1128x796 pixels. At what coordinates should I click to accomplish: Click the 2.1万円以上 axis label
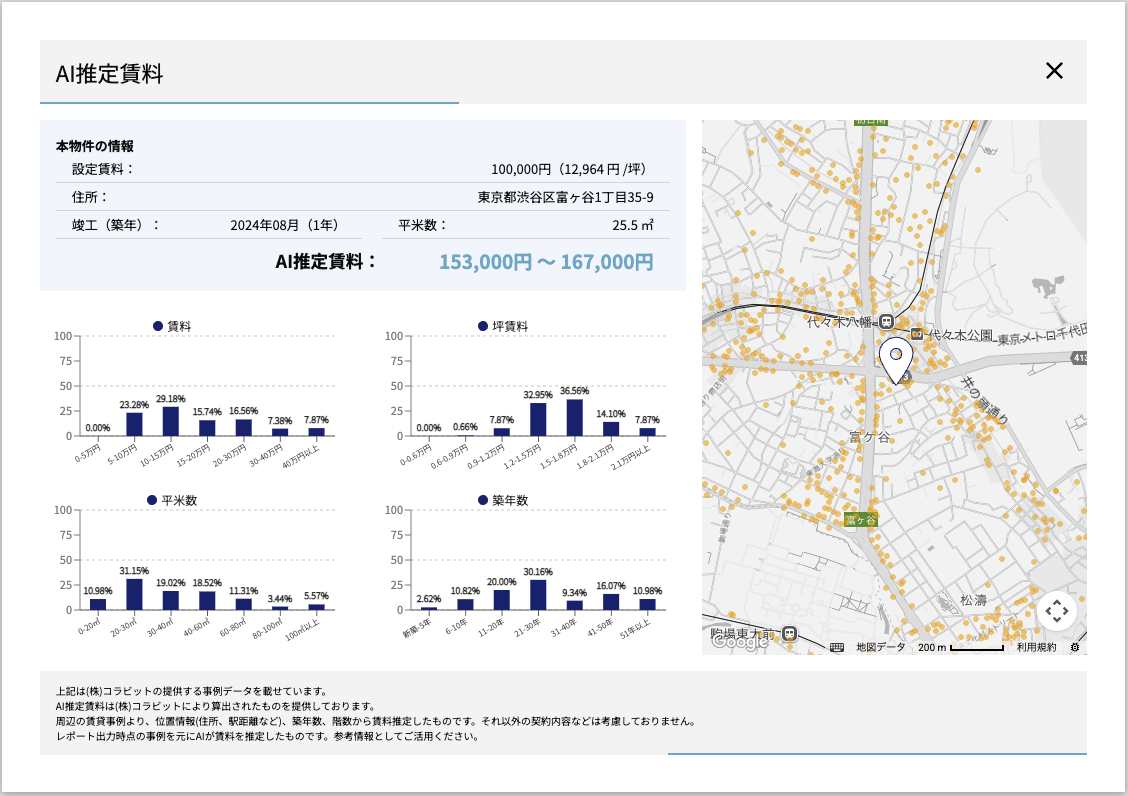631,457
